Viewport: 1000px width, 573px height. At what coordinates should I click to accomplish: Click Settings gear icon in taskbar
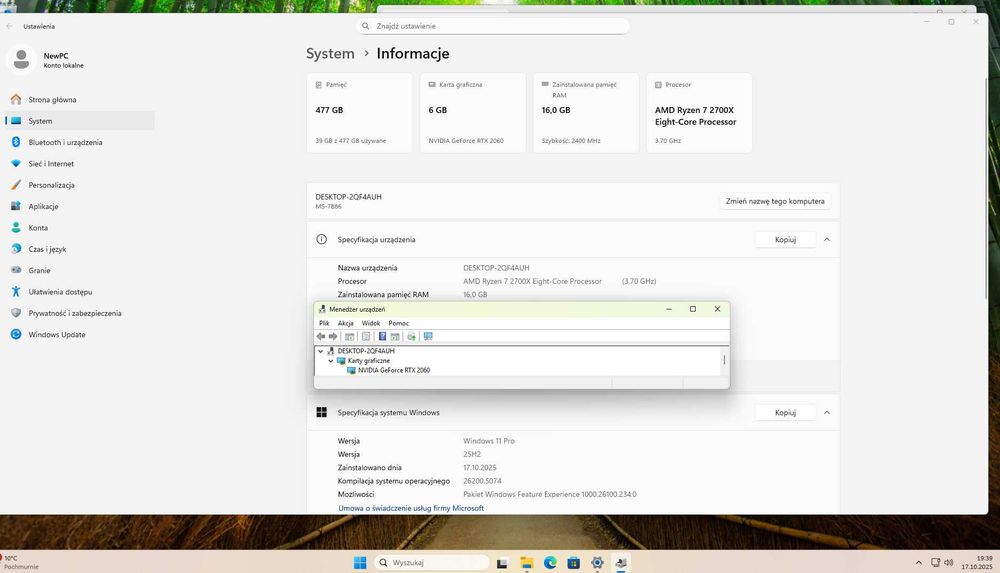click(x=597, y=562)
